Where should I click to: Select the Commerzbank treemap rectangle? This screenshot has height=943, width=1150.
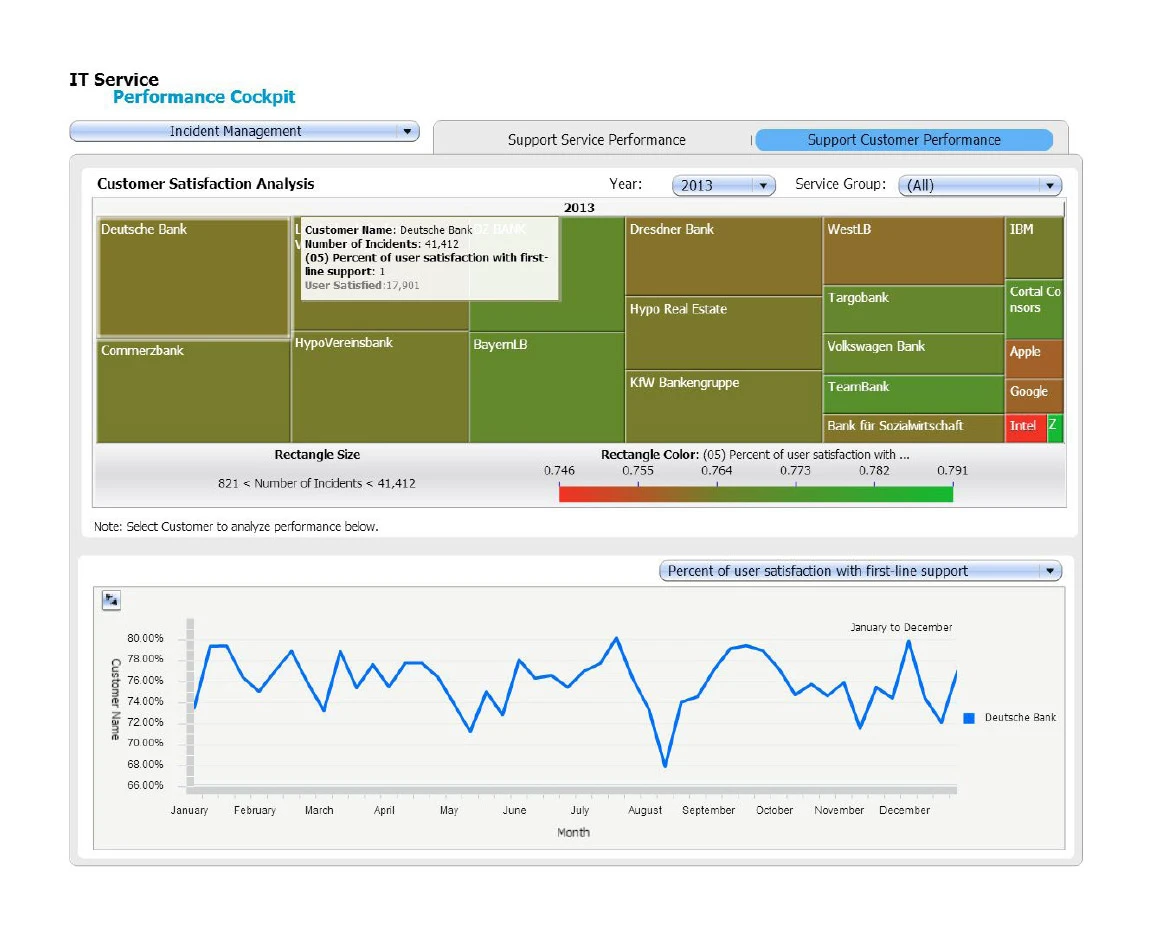(194, 392)
